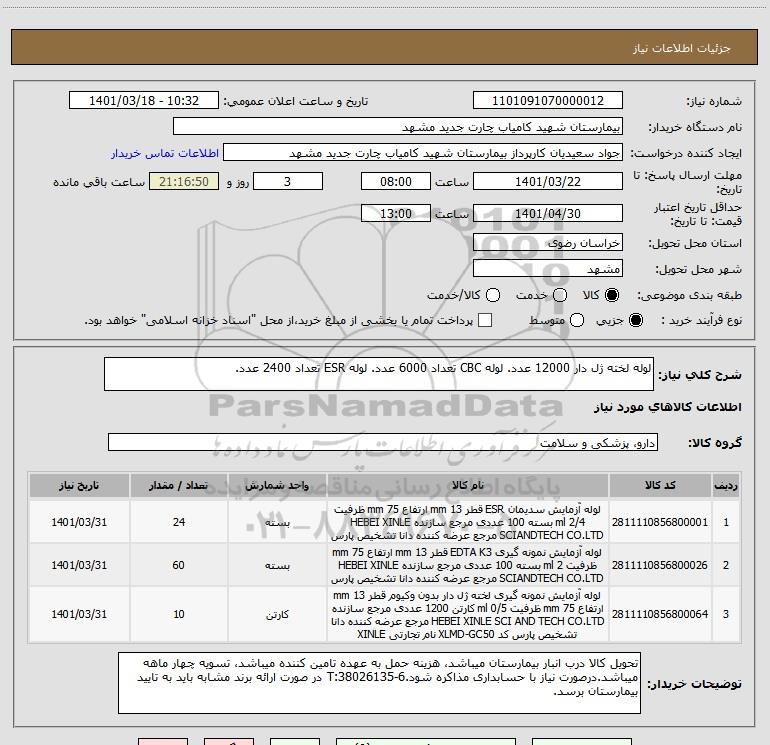
Task: Click the announcement date field 1401/03/18 - 10:32
Action: tap(143, 101)
